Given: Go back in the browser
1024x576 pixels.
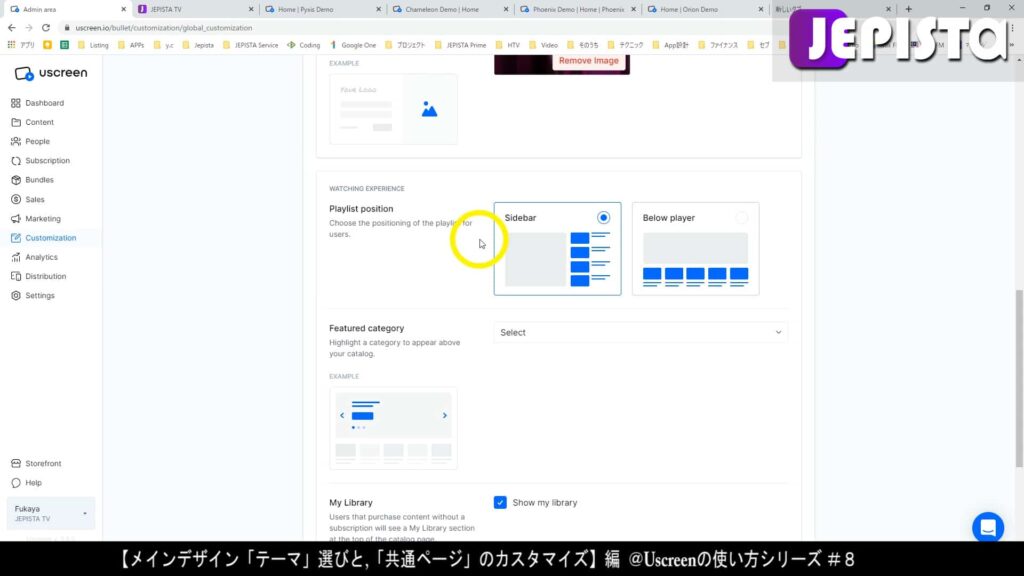Looking at the screenshot, I should (x=12, y=28).
